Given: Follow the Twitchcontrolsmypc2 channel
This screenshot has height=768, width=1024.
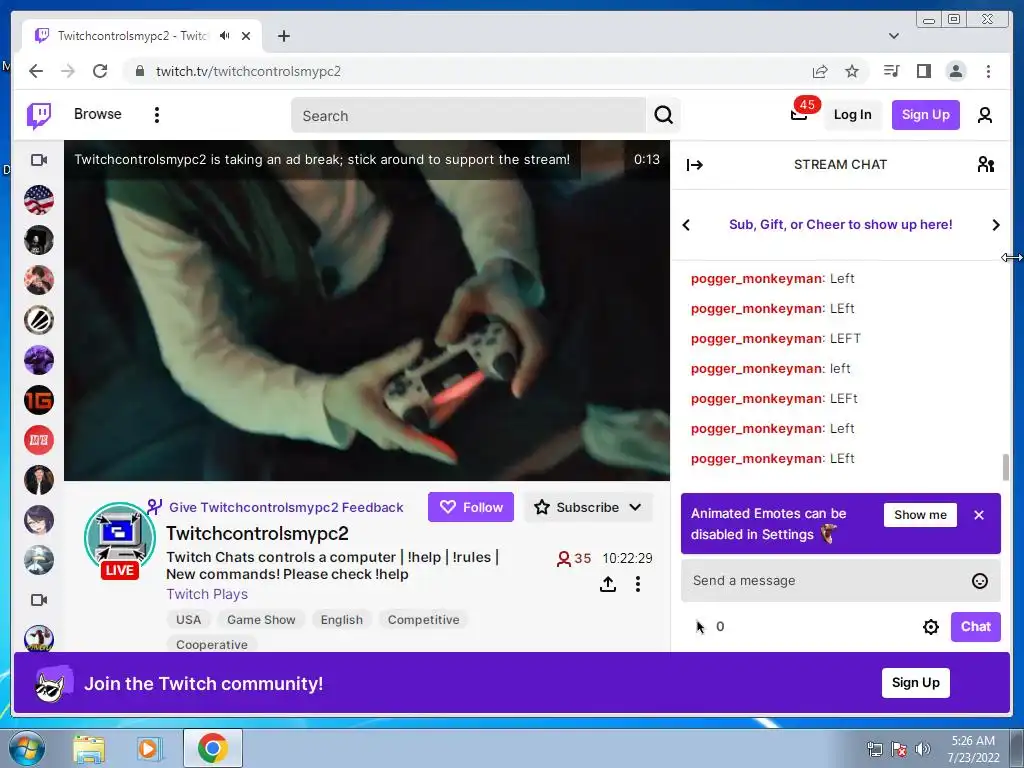Looking at the screenshot, I should 471,507.
